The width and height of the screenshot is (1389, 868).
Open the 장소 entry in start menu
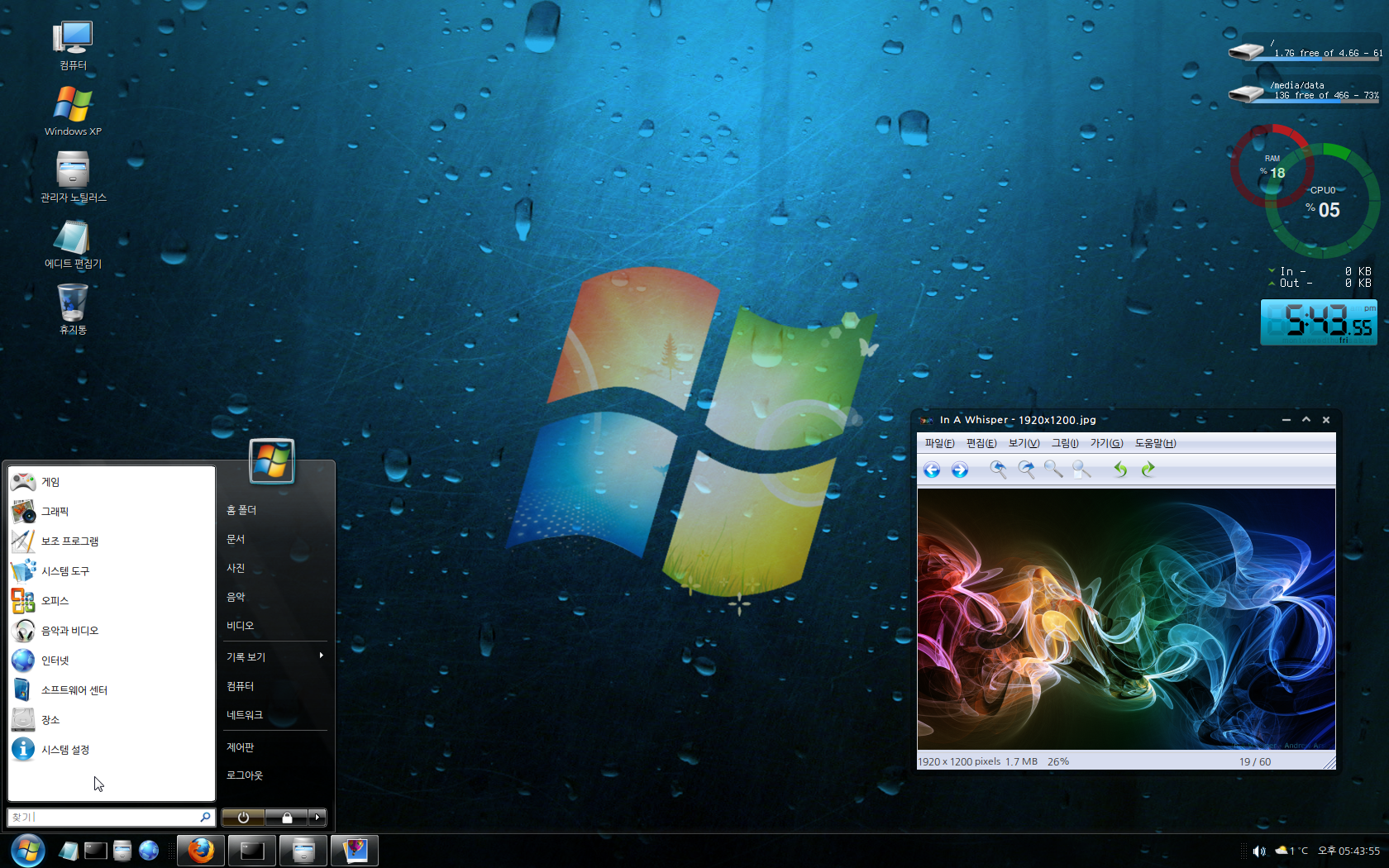[x=112, y=720]
